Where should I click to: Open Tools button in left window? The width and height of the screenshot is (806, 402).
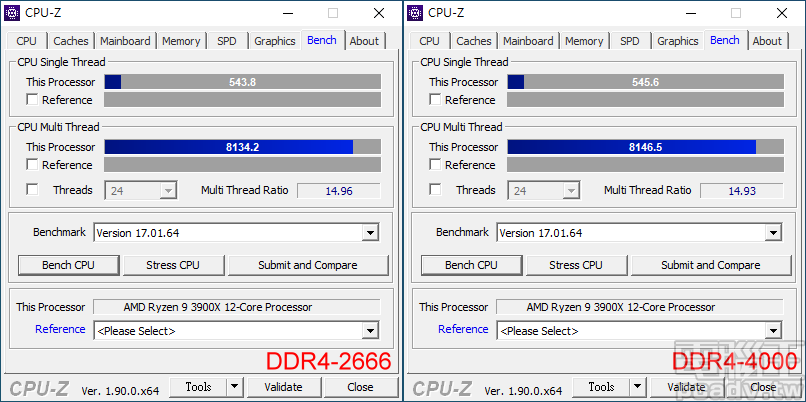[198, 387]
